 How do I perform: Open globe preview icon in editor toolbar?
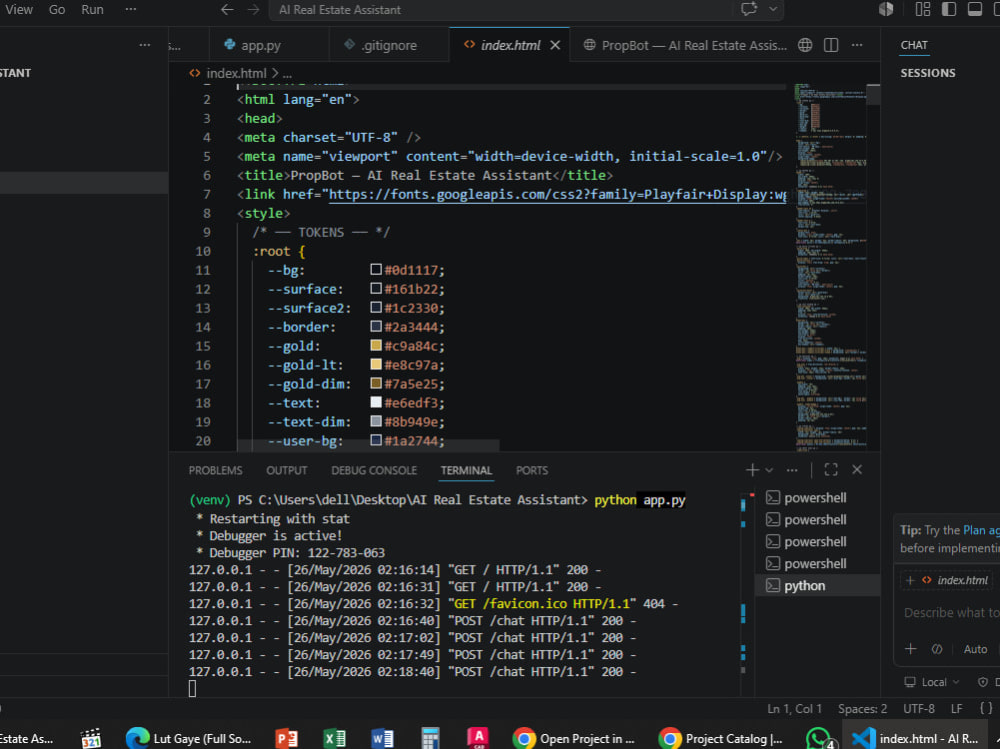pos(805,45)
